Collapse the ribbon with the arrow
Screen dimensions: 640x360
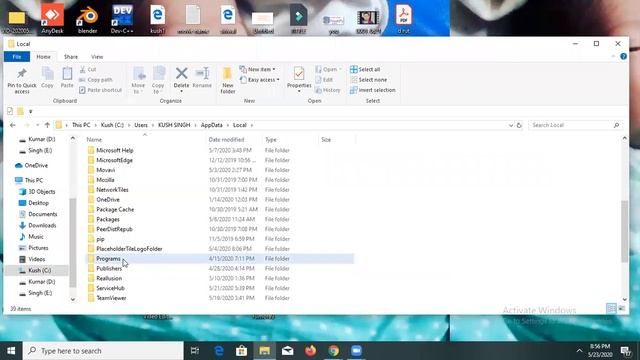(x=613, y=56)
